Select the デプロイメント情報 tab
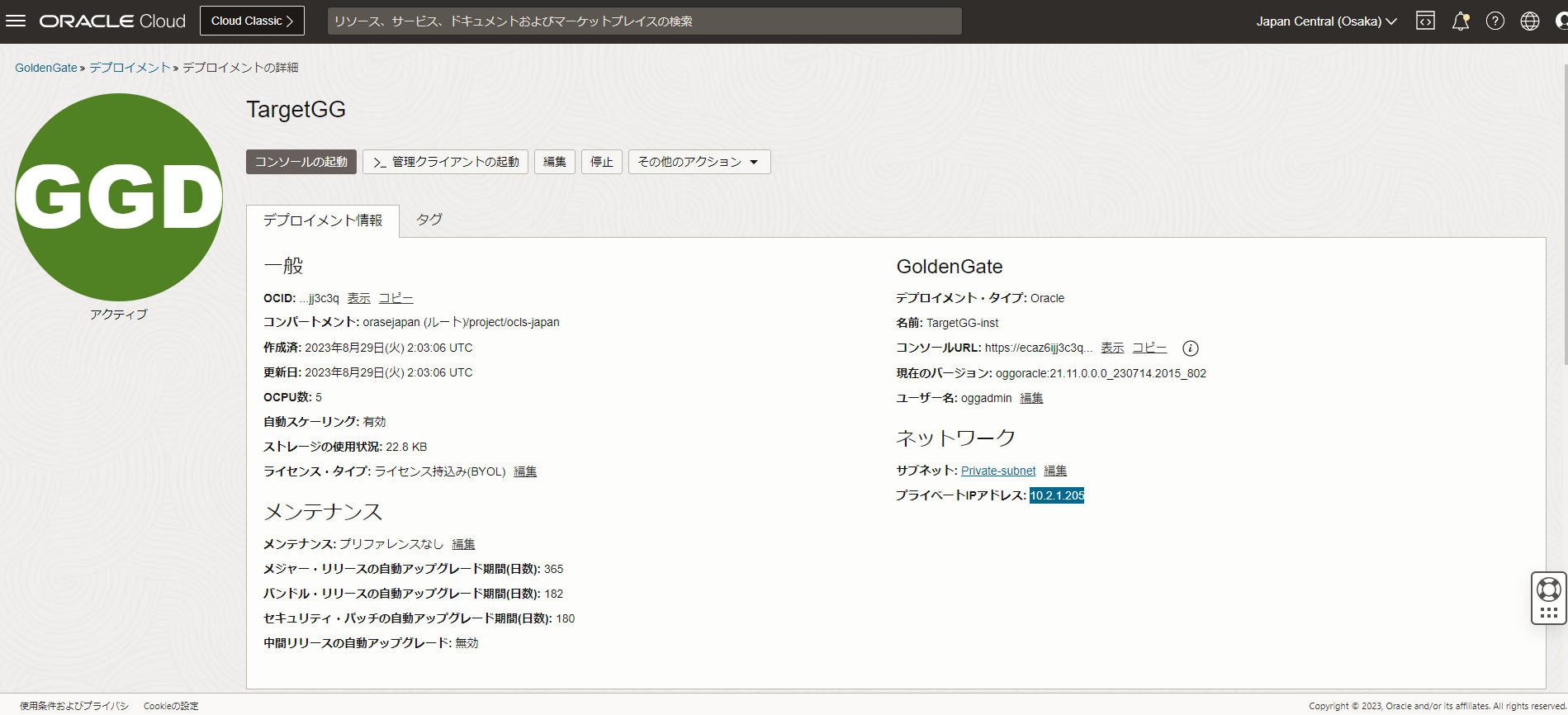This screenshot has height=715, width=1568. 323,220
